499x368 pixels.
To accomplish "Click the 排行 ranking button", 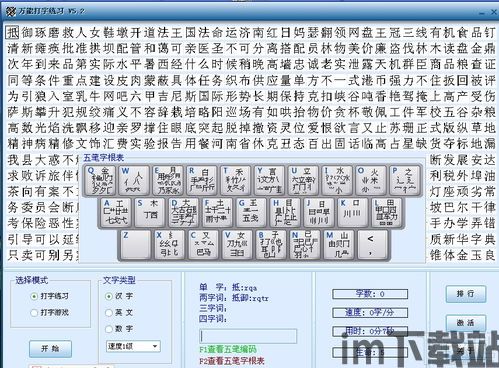I will tap(466, 294).
